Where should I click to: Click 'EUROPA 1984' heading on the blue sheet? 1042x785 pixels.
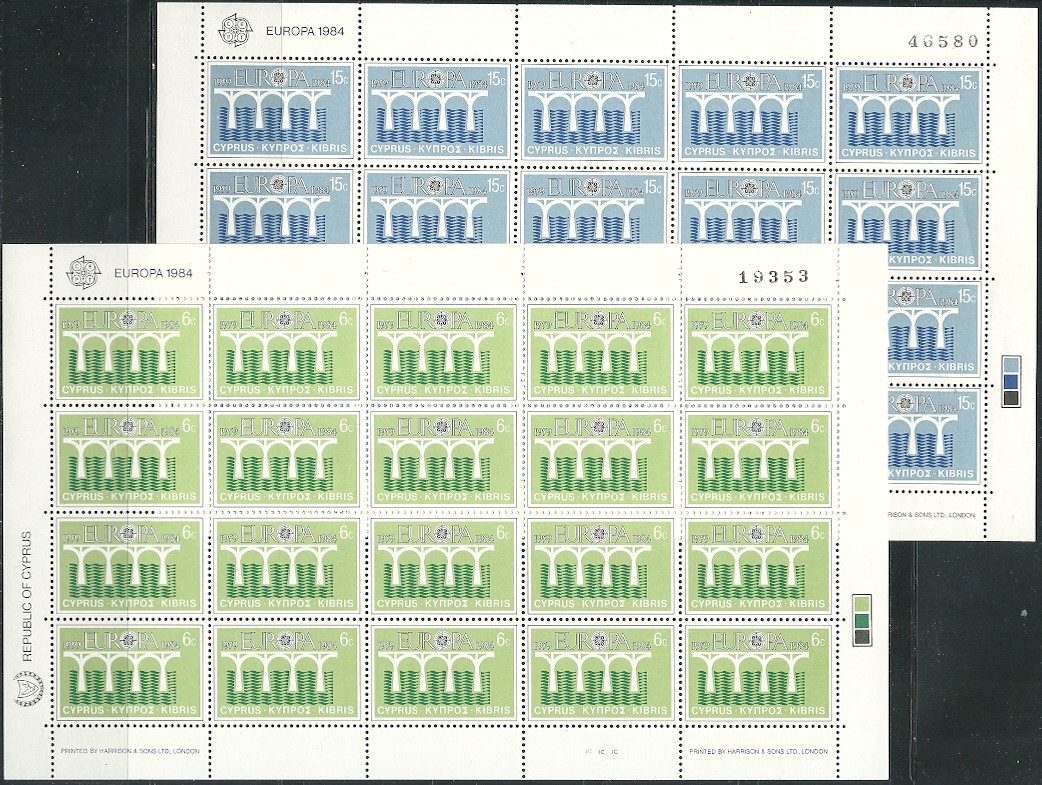(x=304, y=31)
